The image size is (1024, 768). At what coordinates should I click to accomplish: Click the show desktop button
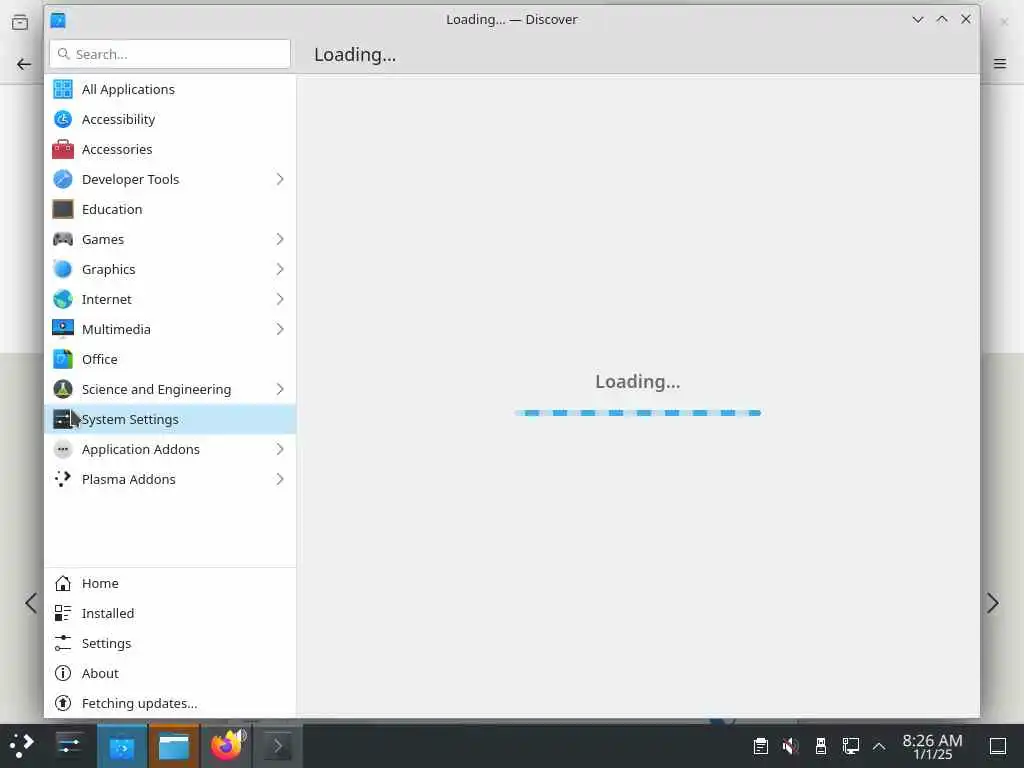coord(998,746)
